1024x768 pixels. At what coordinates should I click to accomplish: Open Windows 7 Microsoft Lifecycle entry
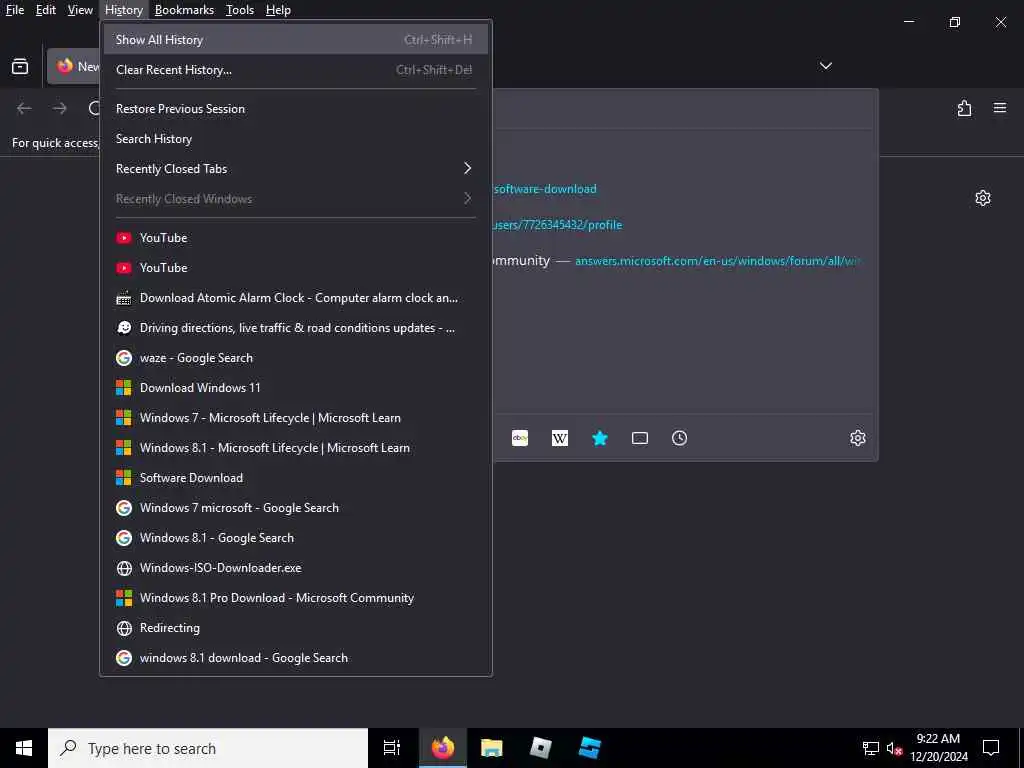click(x=295, y=419)
